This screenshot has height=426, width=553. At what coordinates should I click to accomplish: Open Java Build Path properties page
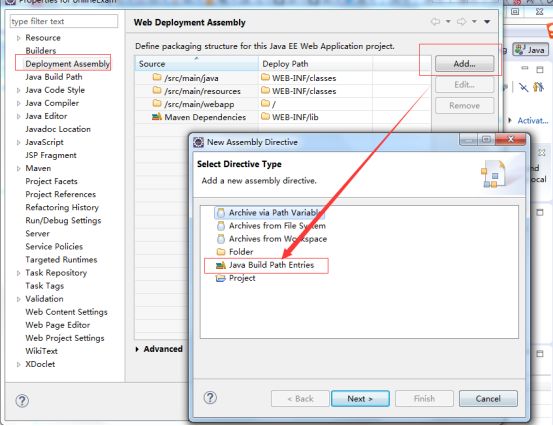click(54, 77)
